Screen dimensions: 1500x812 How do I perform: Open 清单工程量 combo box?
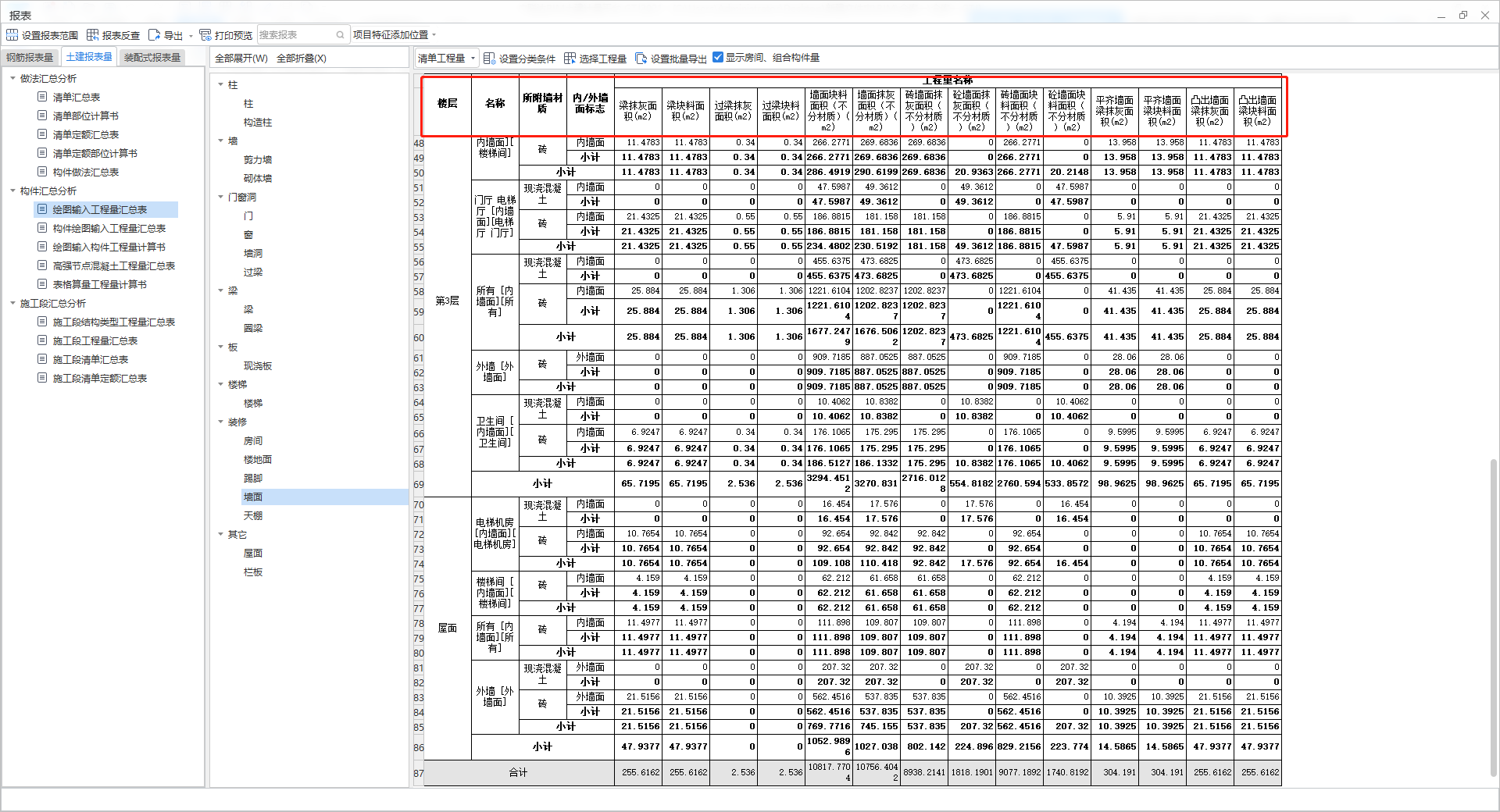tap(447, 59)
